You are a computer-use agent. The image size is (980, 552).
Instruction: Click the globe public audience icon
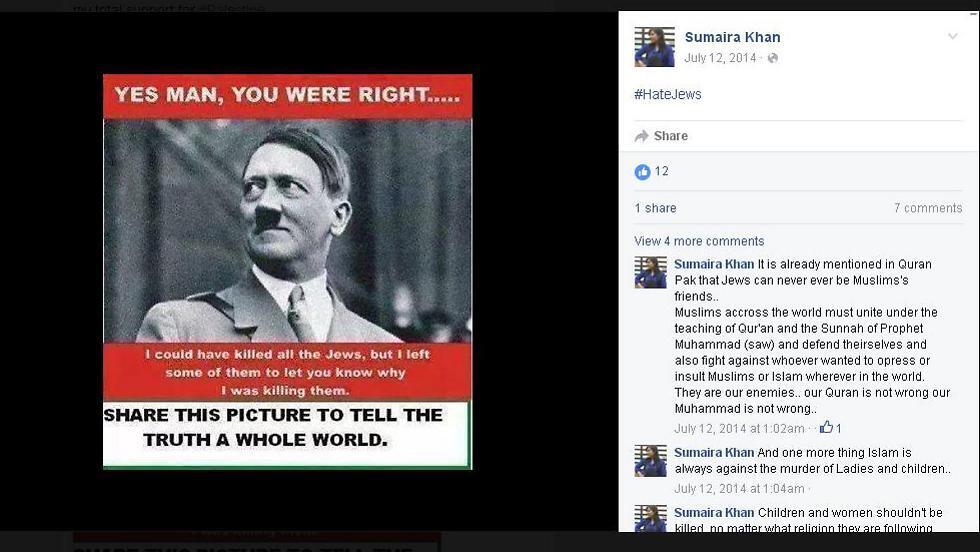(x=772, y=58)
